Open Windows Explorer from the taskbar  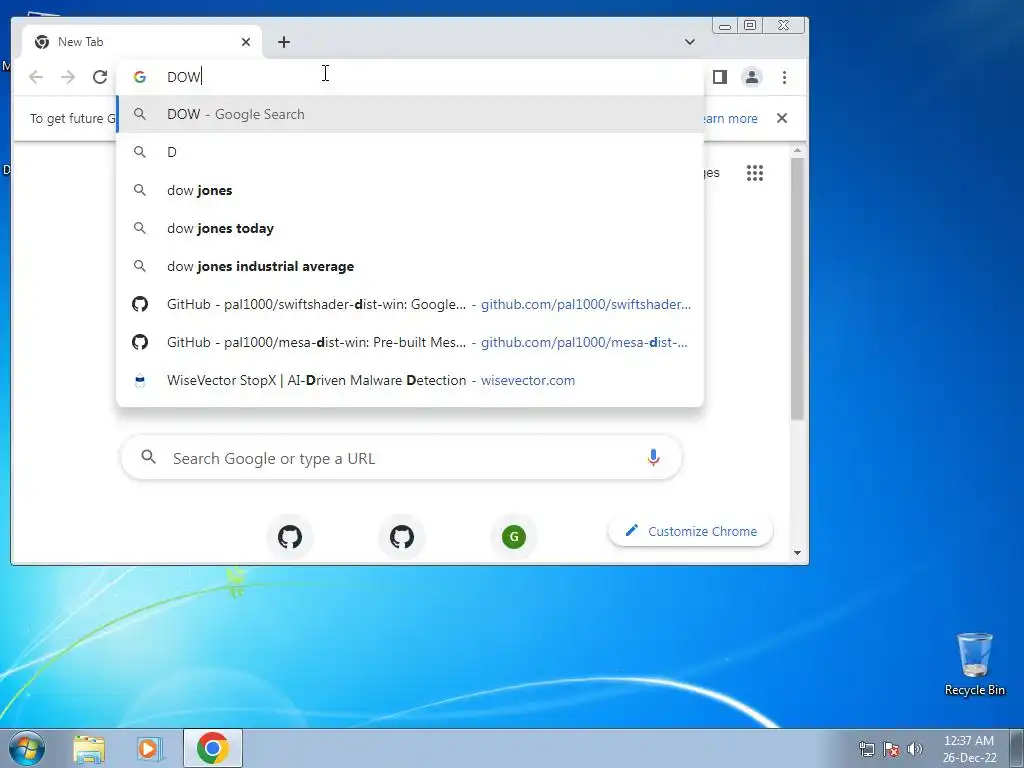pyautogui.click(x=89, y=749)
